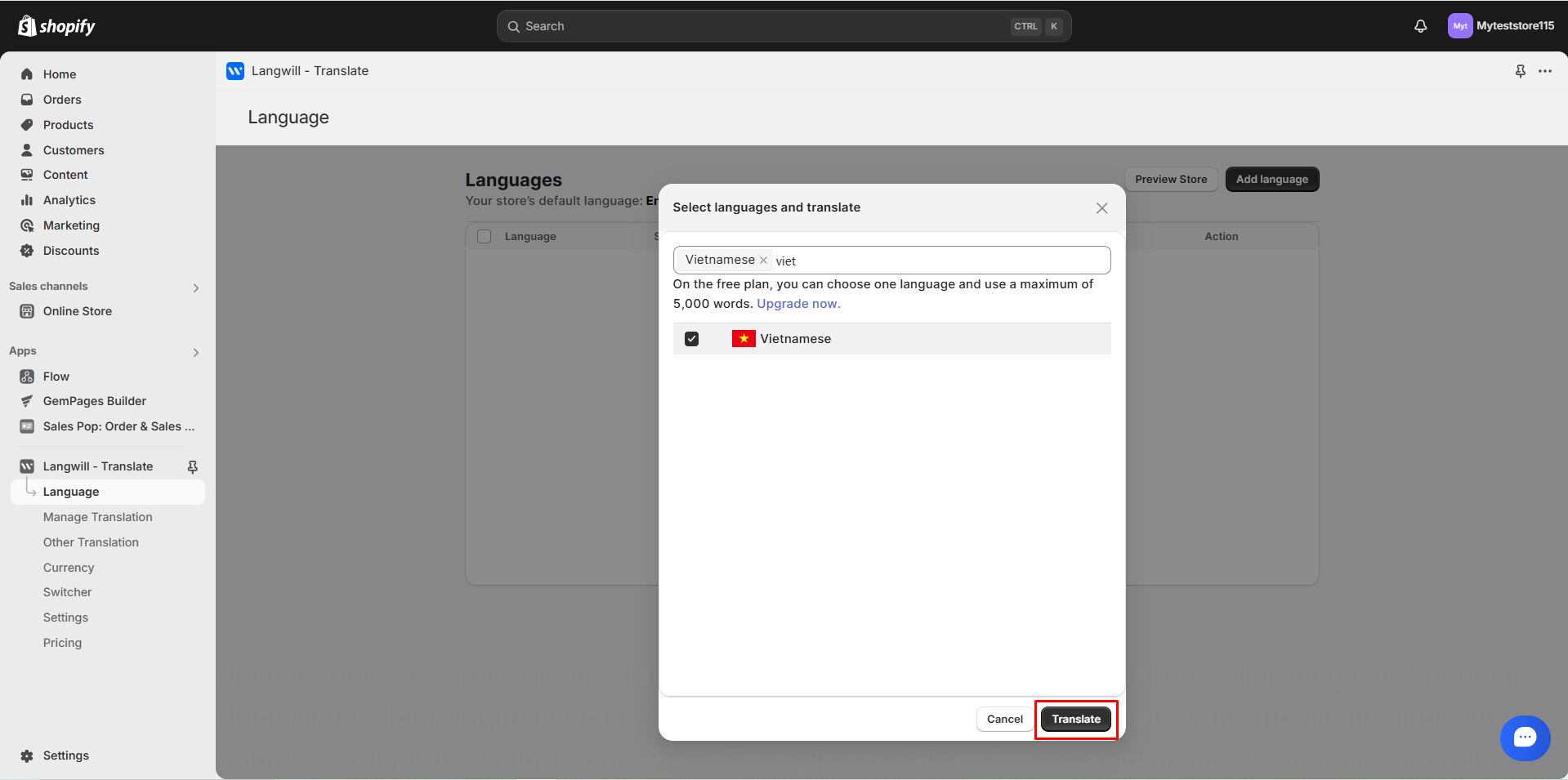Follow the Upgrade now link
The image size is (1568, 780).
click(797, 303)
